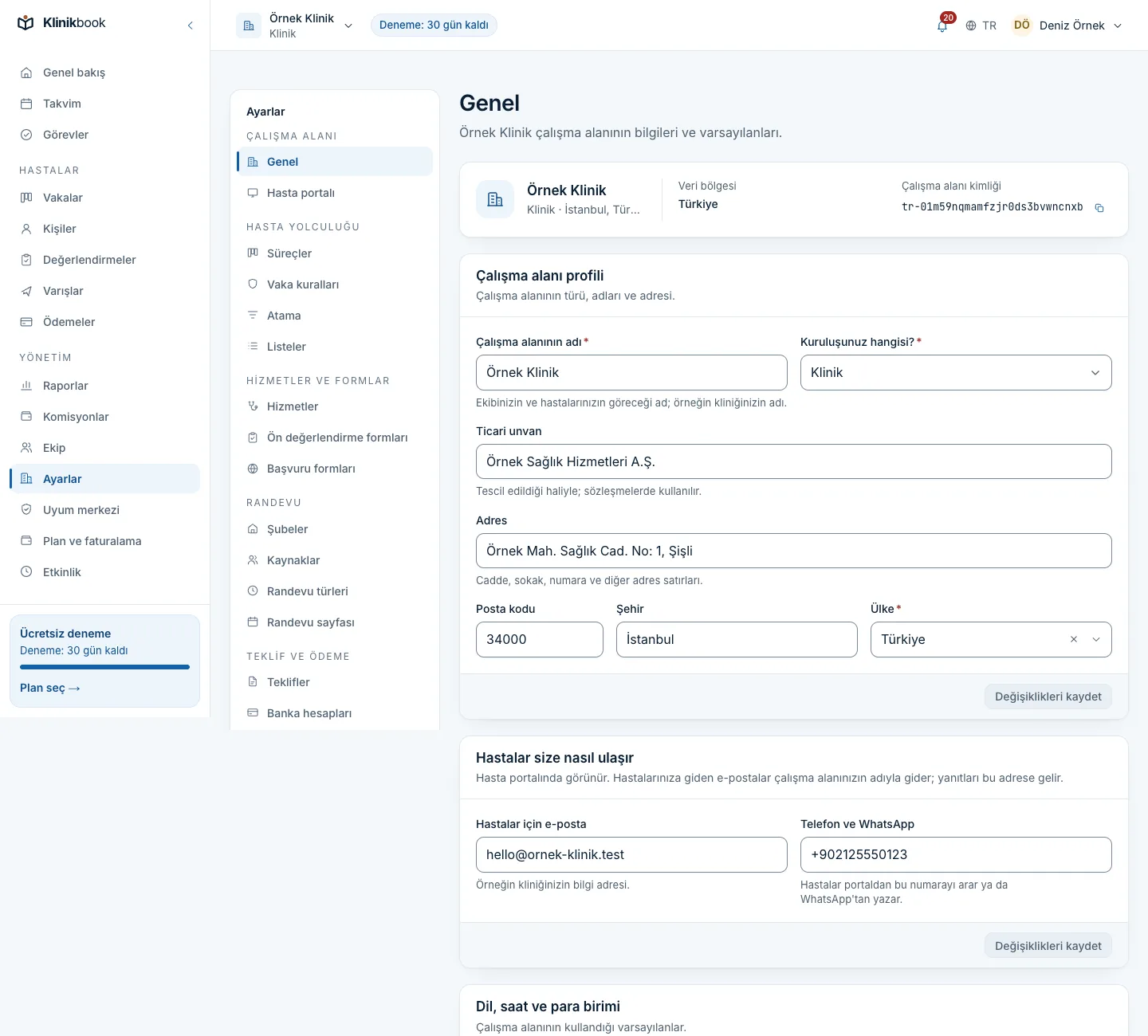Clear the Türkiye country selection

coord(1074,639)
